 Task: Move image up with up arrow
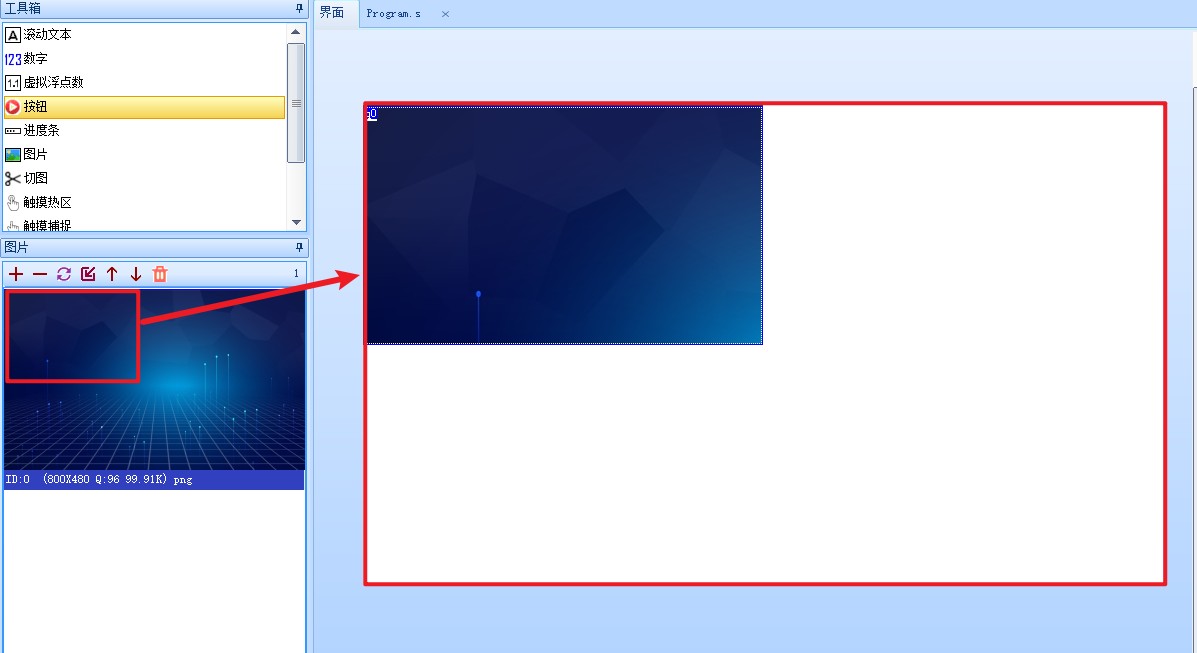(x=112, y=274)
